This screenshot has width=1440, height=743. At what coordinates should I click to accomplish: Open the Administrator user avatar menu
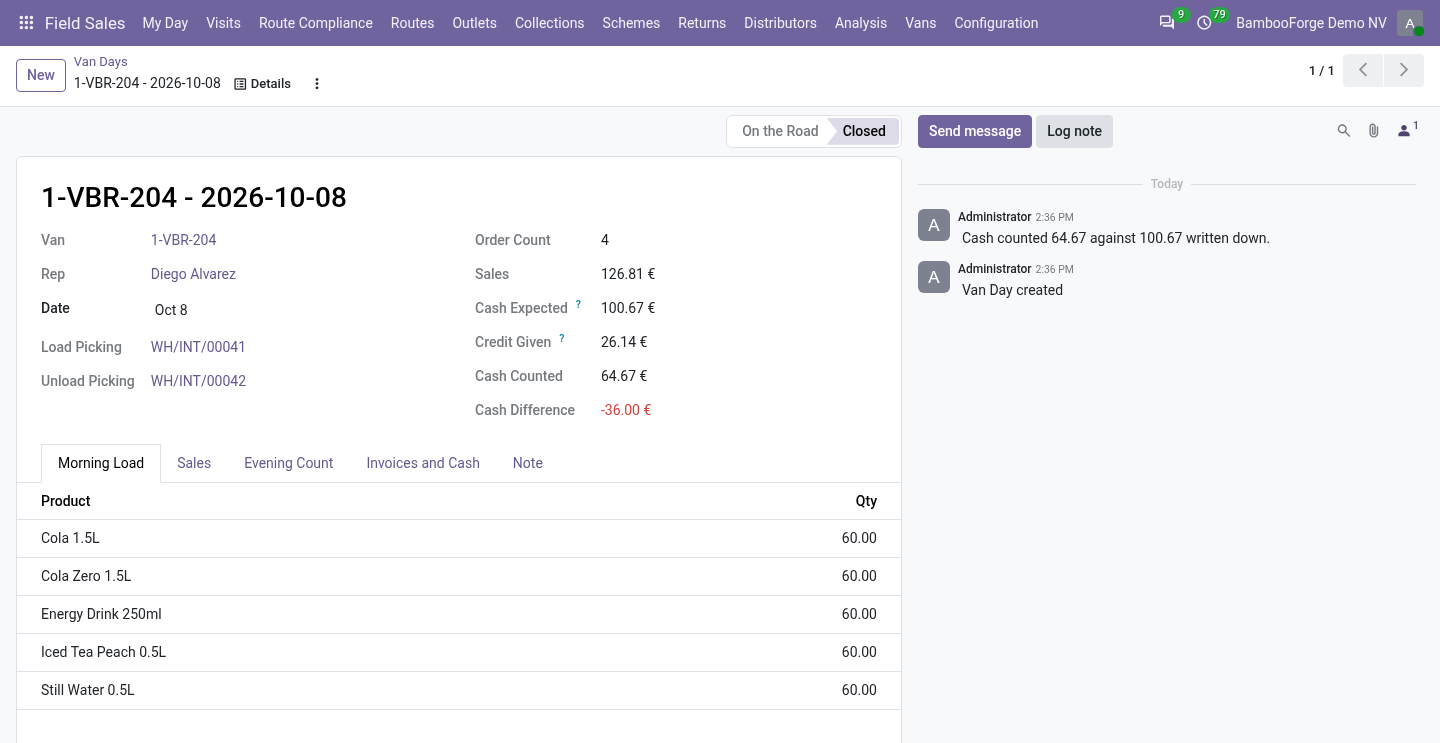(x=1410, y=23)
